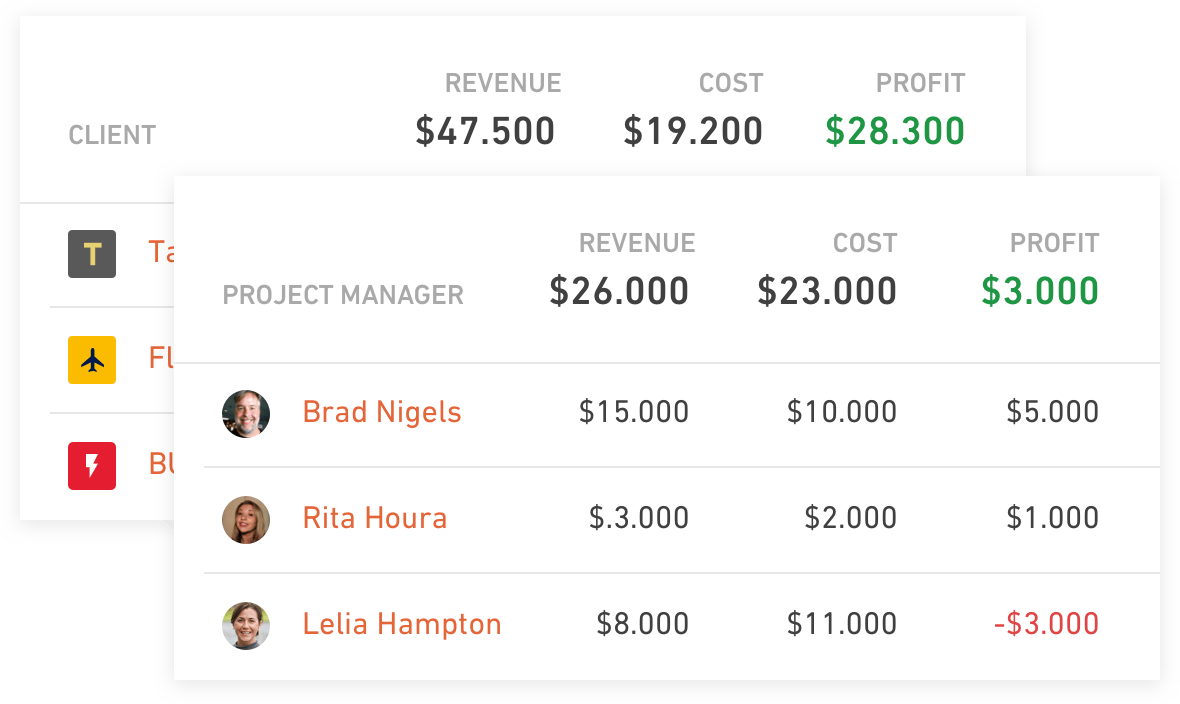Click the gray T client icon

coord(92,254)
